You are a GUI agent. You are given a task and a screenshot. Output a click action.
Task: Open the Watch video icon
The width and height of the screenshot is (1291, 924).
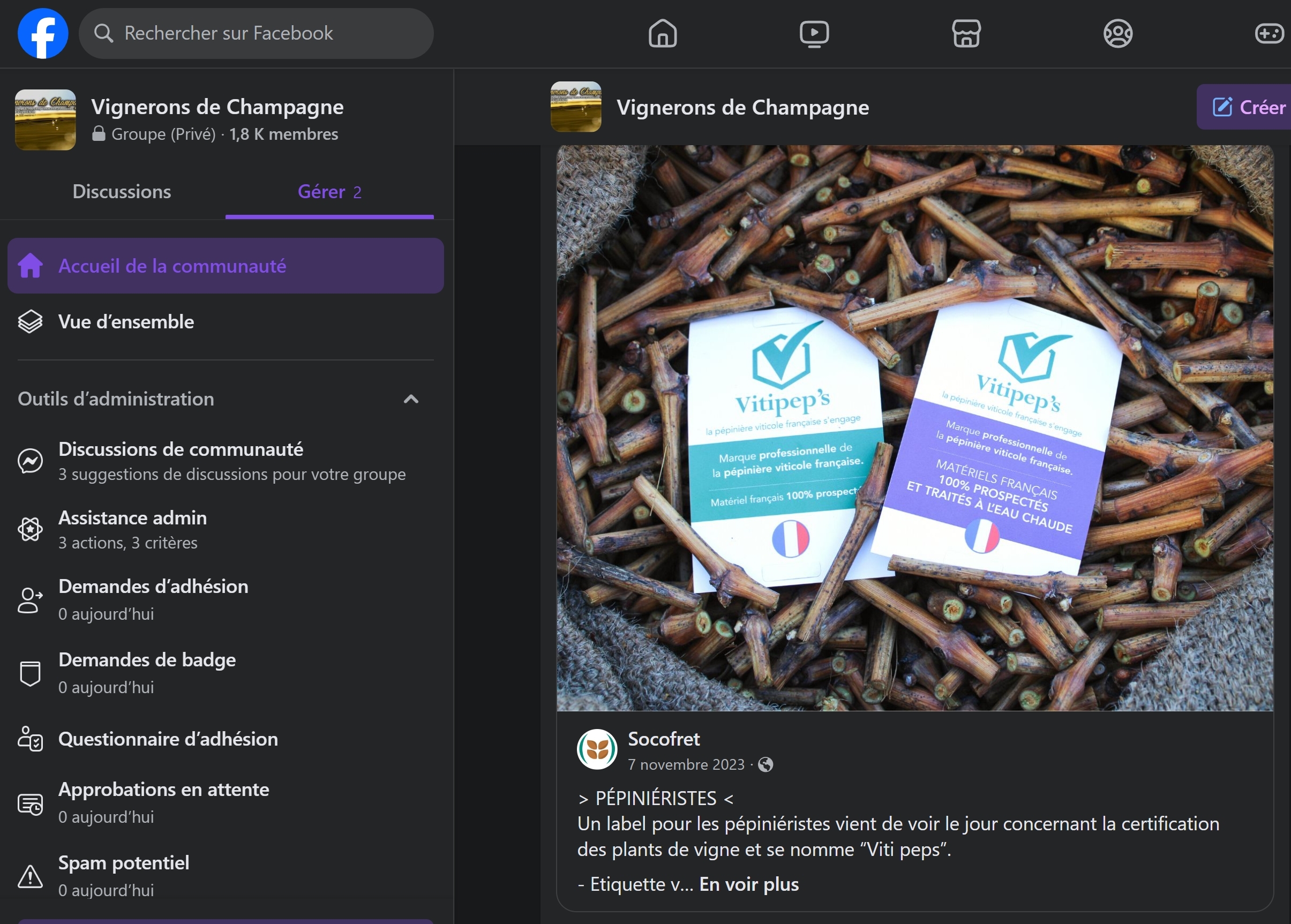click(814, 34)
